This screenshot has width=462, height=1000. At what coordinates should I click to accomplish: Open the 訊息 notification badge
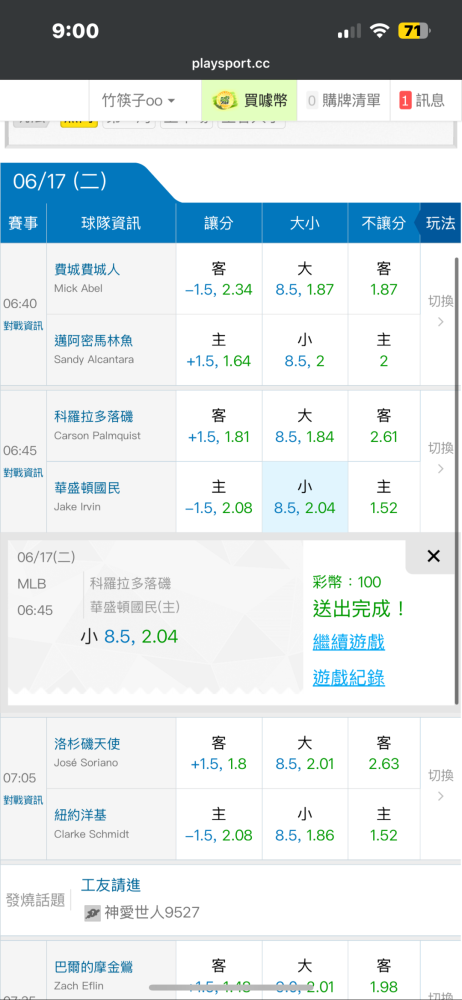405,101
